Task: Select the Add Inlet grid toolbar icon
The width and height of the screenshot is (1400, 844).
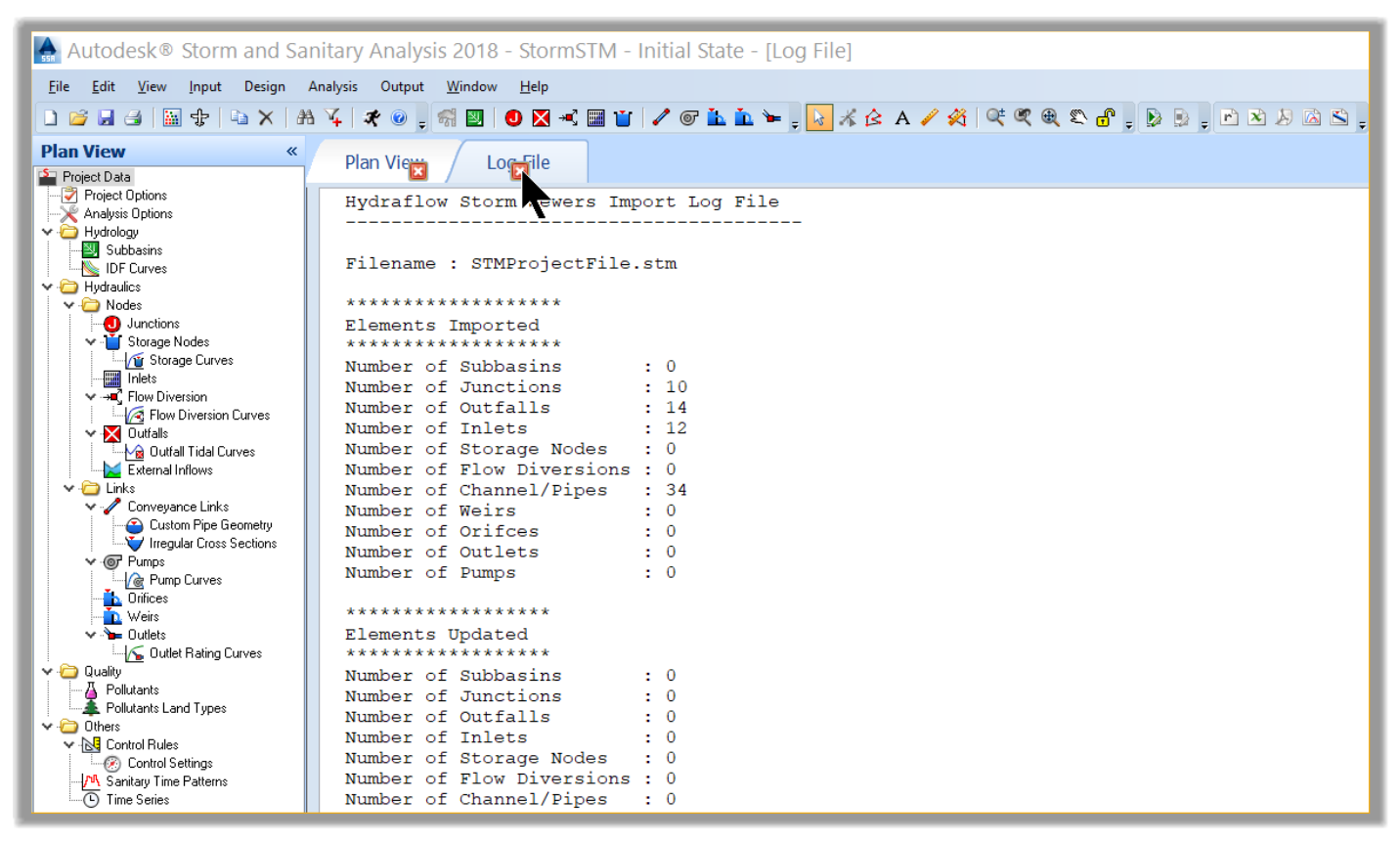Action: tap(595, 118)
